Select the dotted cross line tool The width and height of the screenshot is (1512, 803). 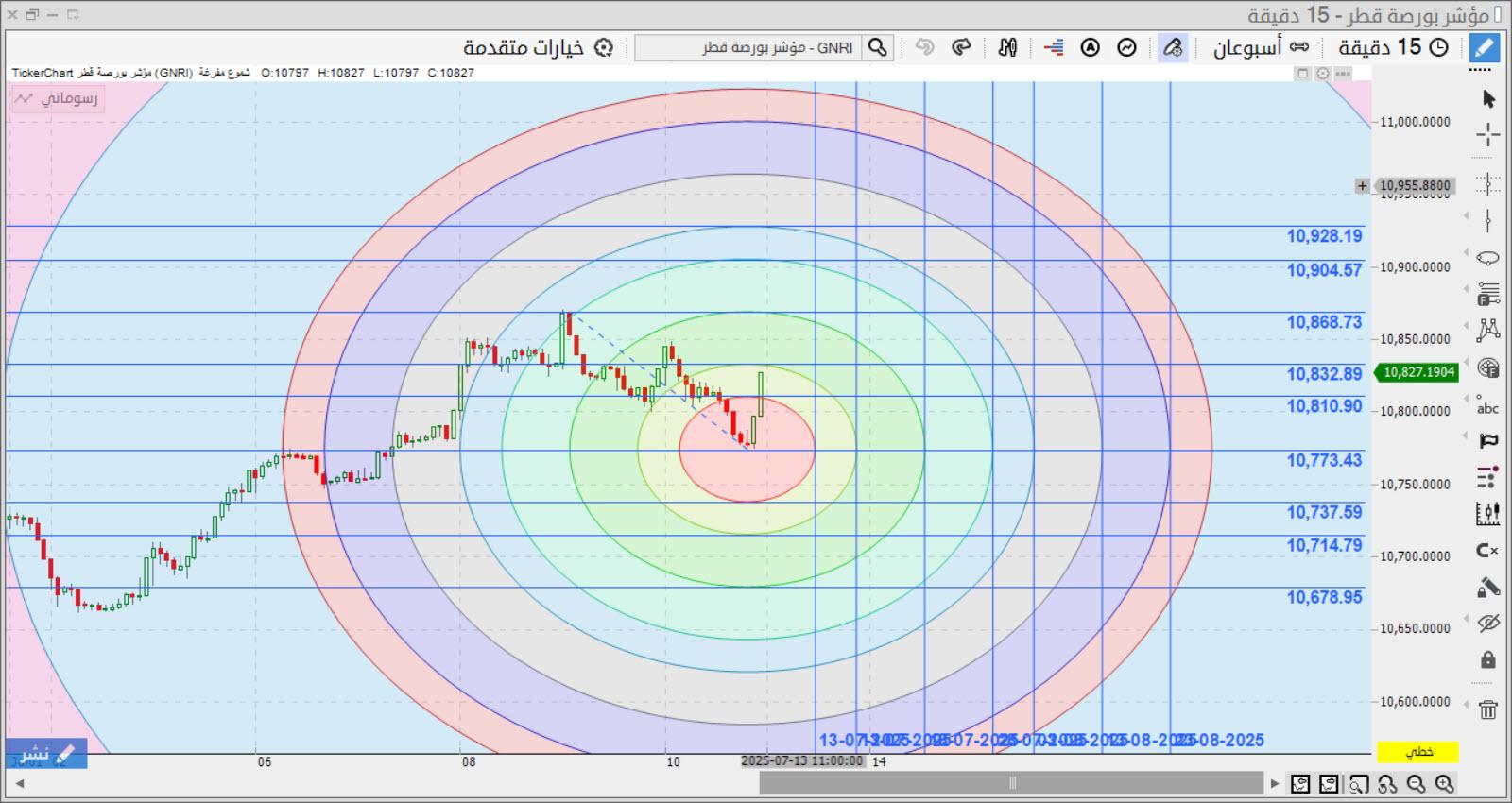1488,184
